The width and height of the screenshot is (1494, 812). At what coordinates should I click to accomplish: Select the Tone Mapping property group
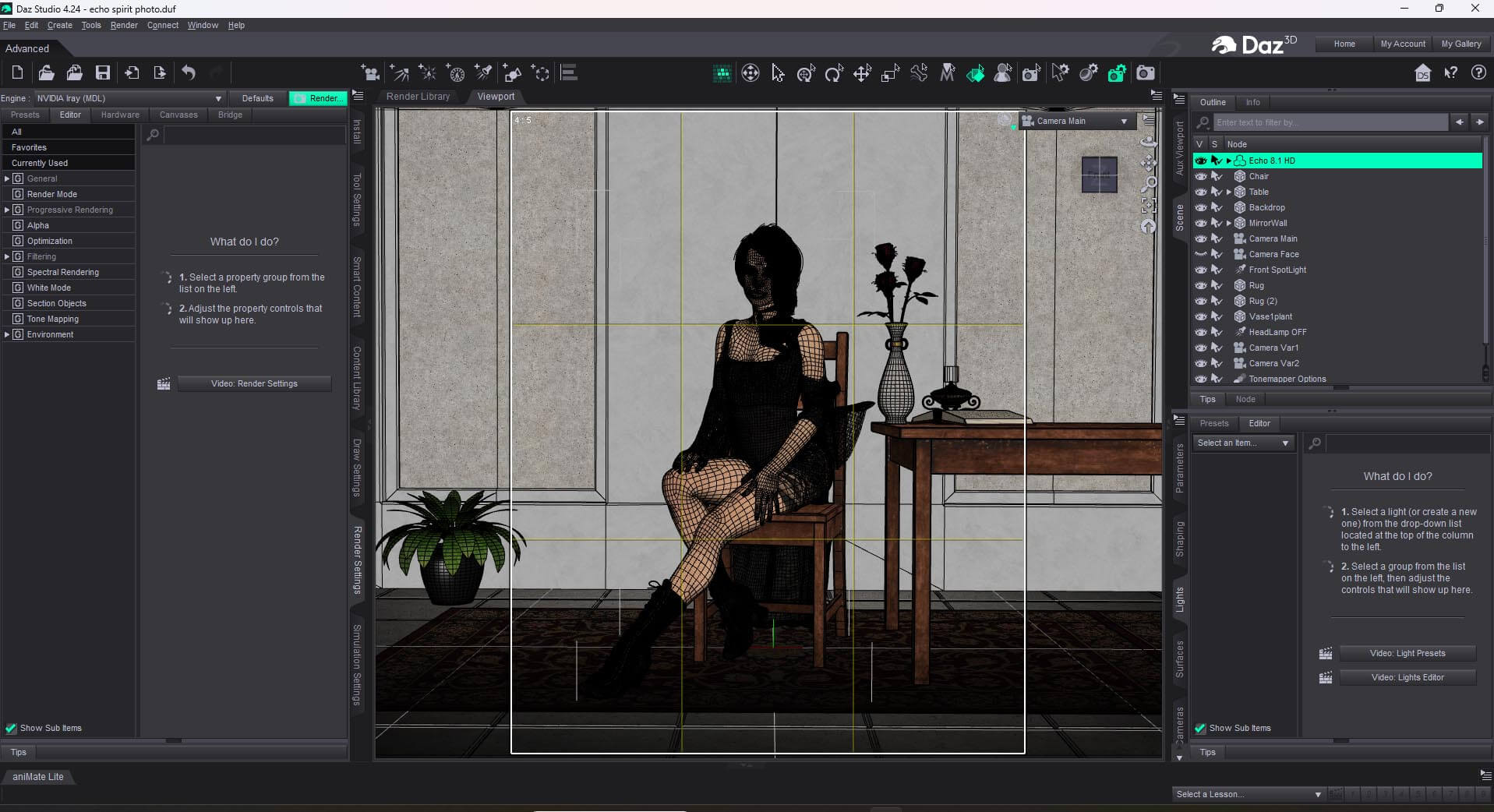pos(53,319)
